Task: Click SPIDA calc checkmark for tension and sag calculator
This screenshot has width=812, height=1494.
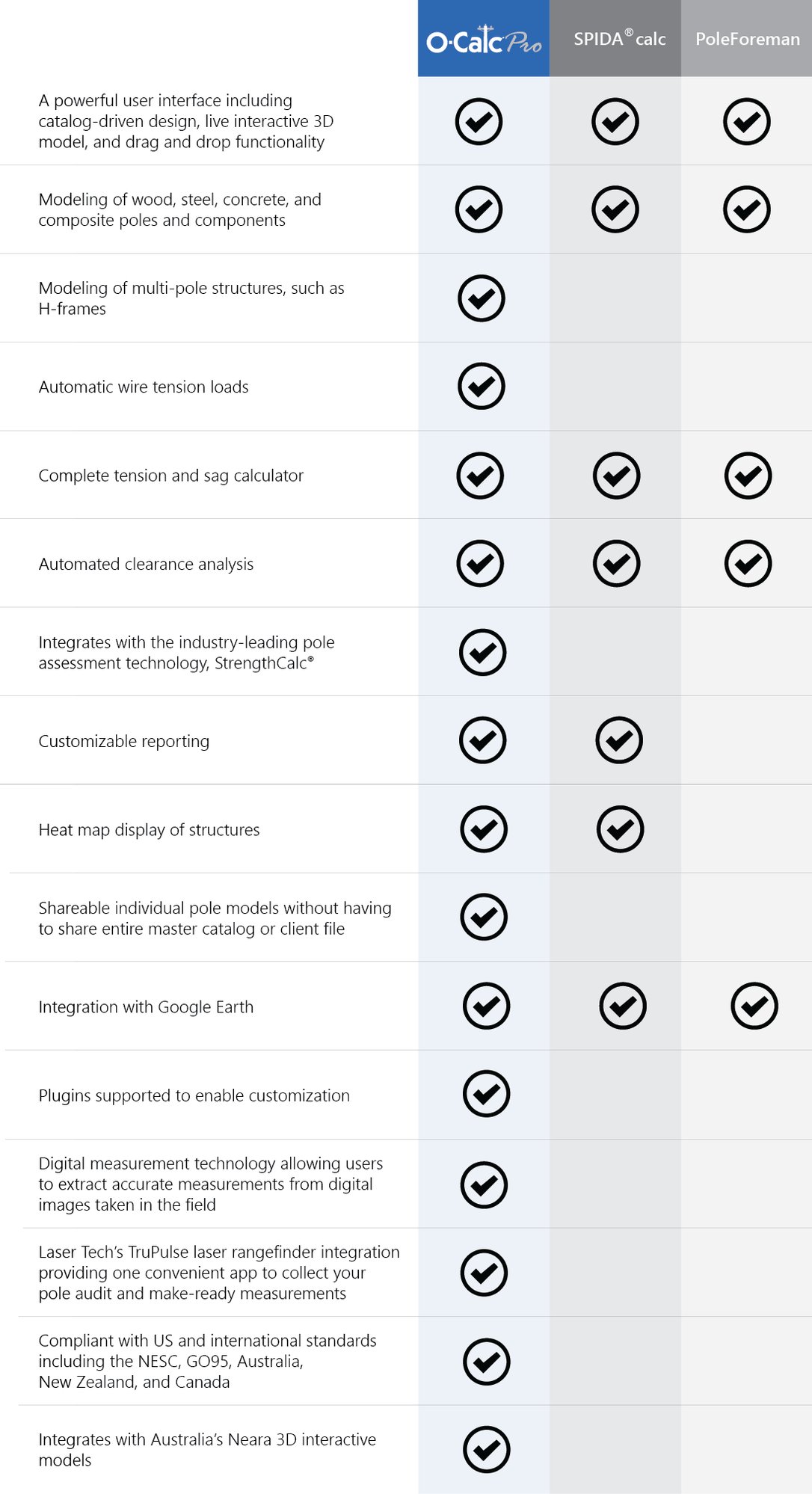Action: pos(616,475)
